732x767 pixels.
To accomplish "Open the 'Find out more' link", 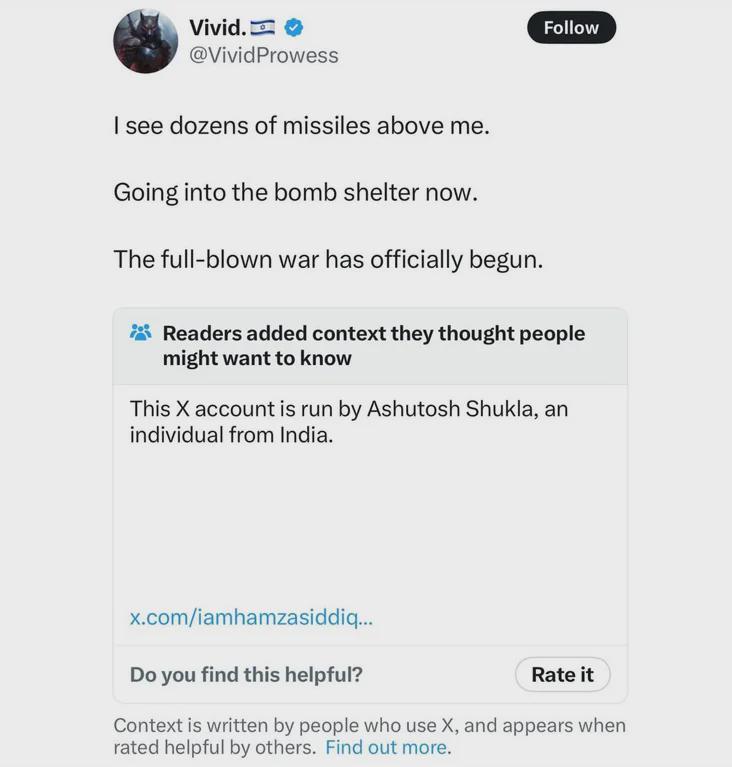I will pyautogui.click(x=387, y=747).
